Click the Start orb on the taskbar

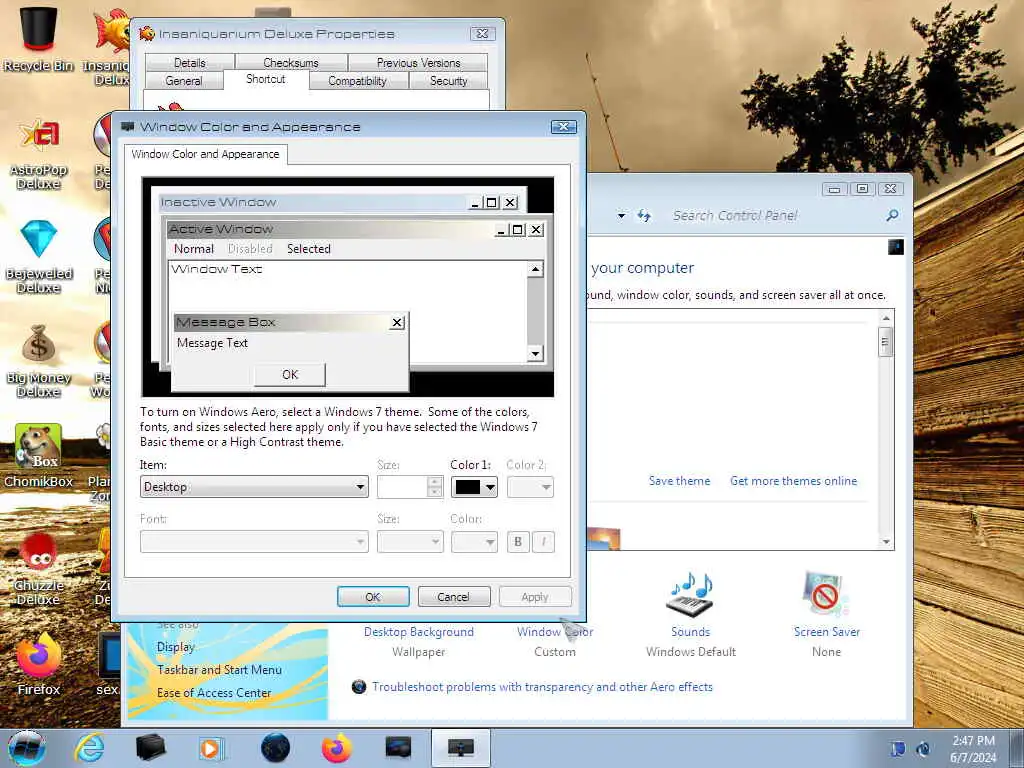tap(27, 748)
